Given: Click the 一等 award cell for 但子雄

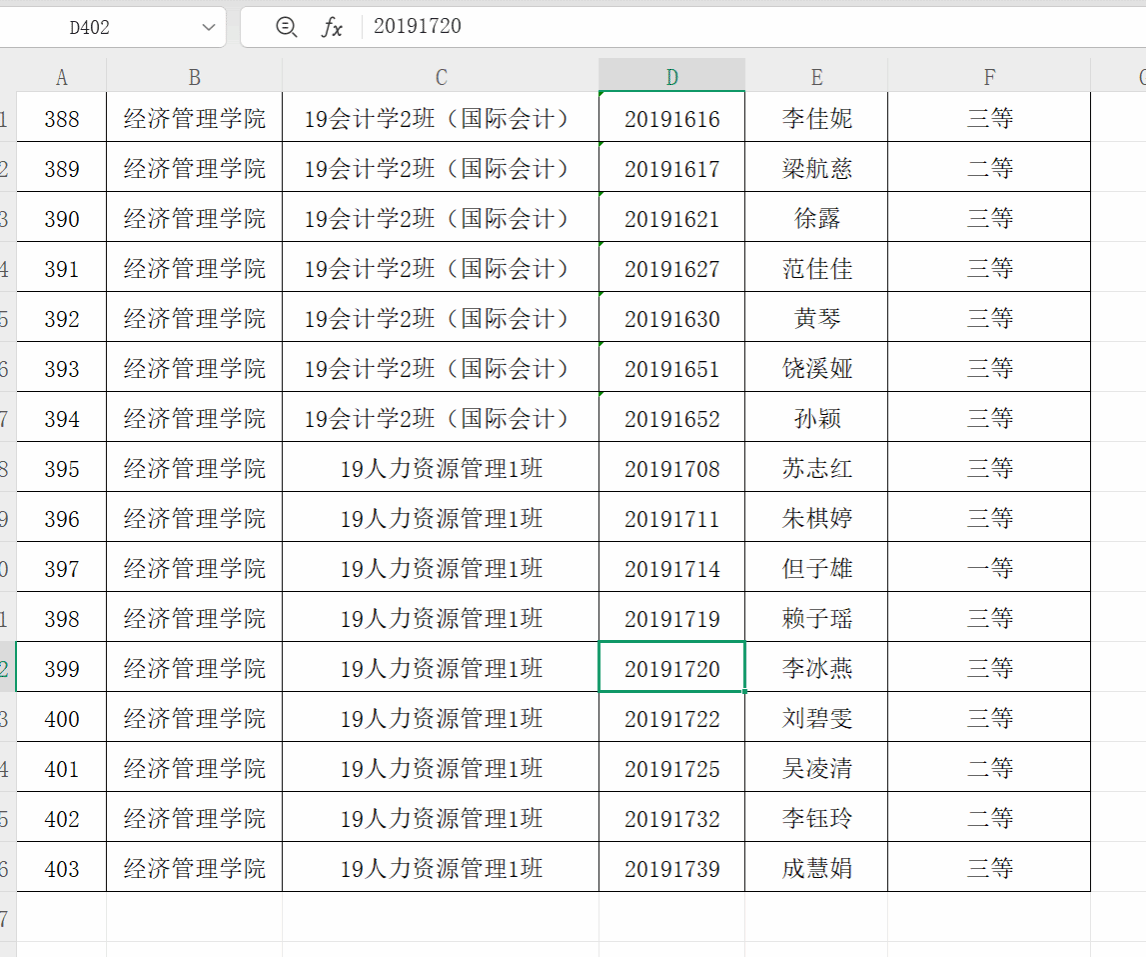Looking at the screenshot, I should 989,569.
